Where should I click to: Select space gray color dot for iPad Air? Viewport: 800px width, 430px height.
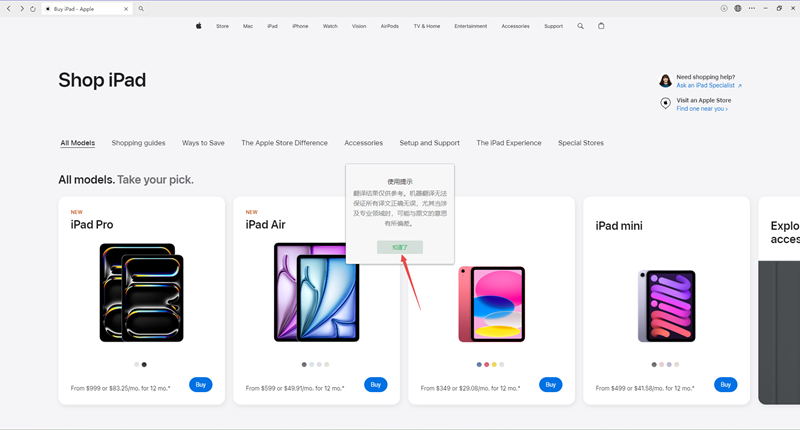pyautogui.click(x=304, y=365)
